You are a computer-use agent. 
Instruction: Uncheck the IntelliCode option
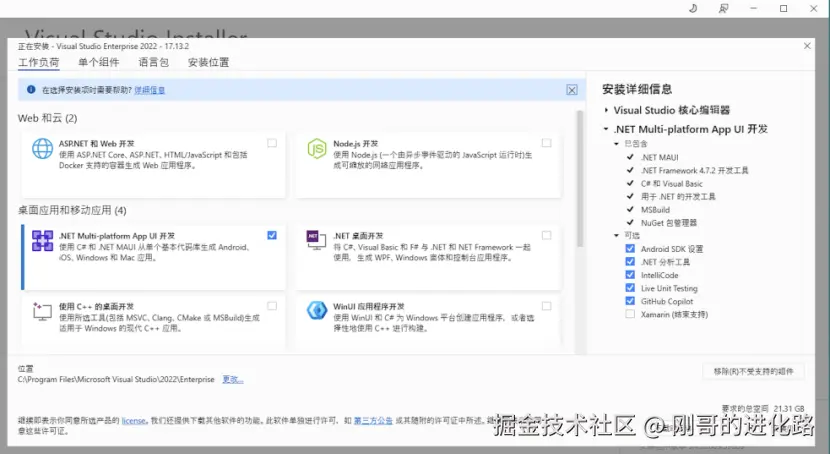click(x=630, y=275)
